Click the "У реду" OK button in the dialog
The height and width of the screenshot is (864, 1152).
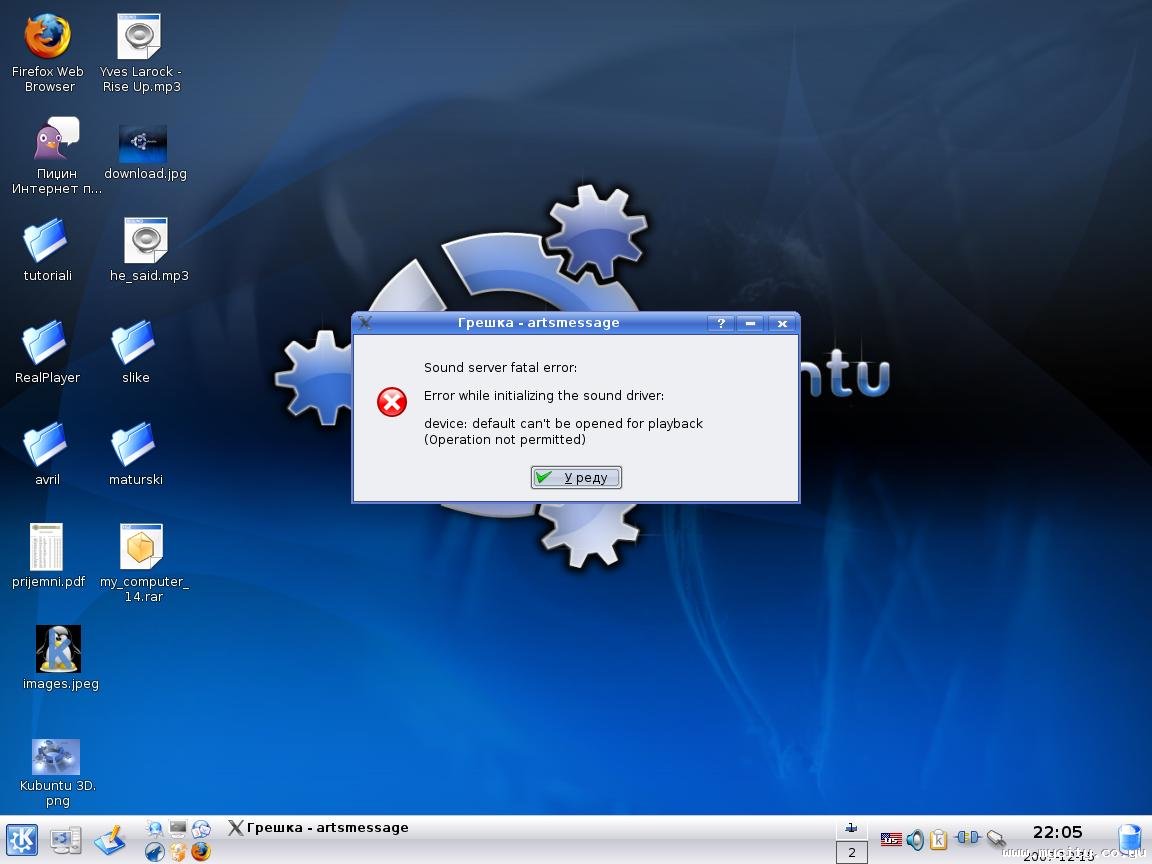[576, 478]
